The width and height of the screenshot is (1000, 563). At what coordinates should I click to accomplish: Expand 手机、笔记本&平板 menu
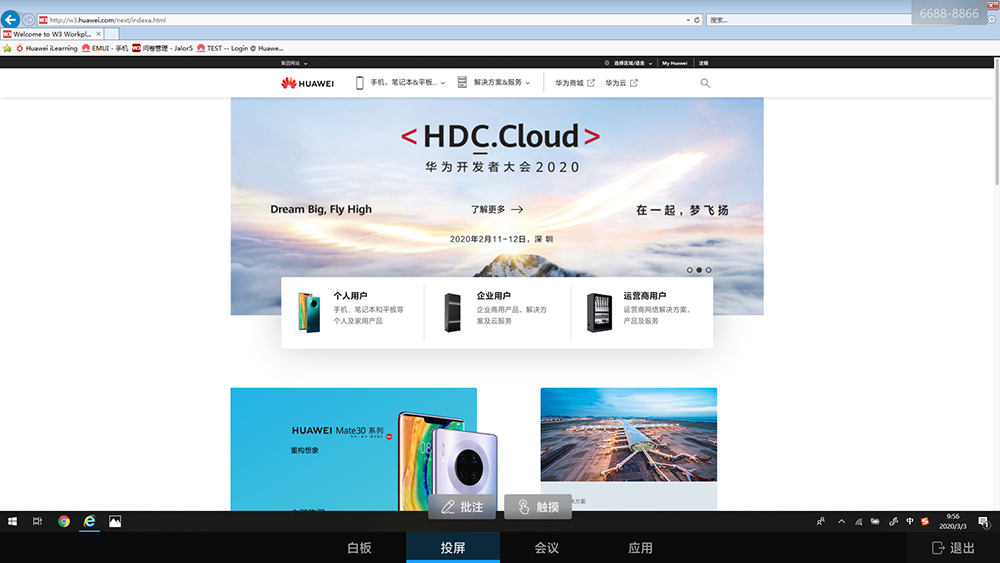(x=400, y=82)
